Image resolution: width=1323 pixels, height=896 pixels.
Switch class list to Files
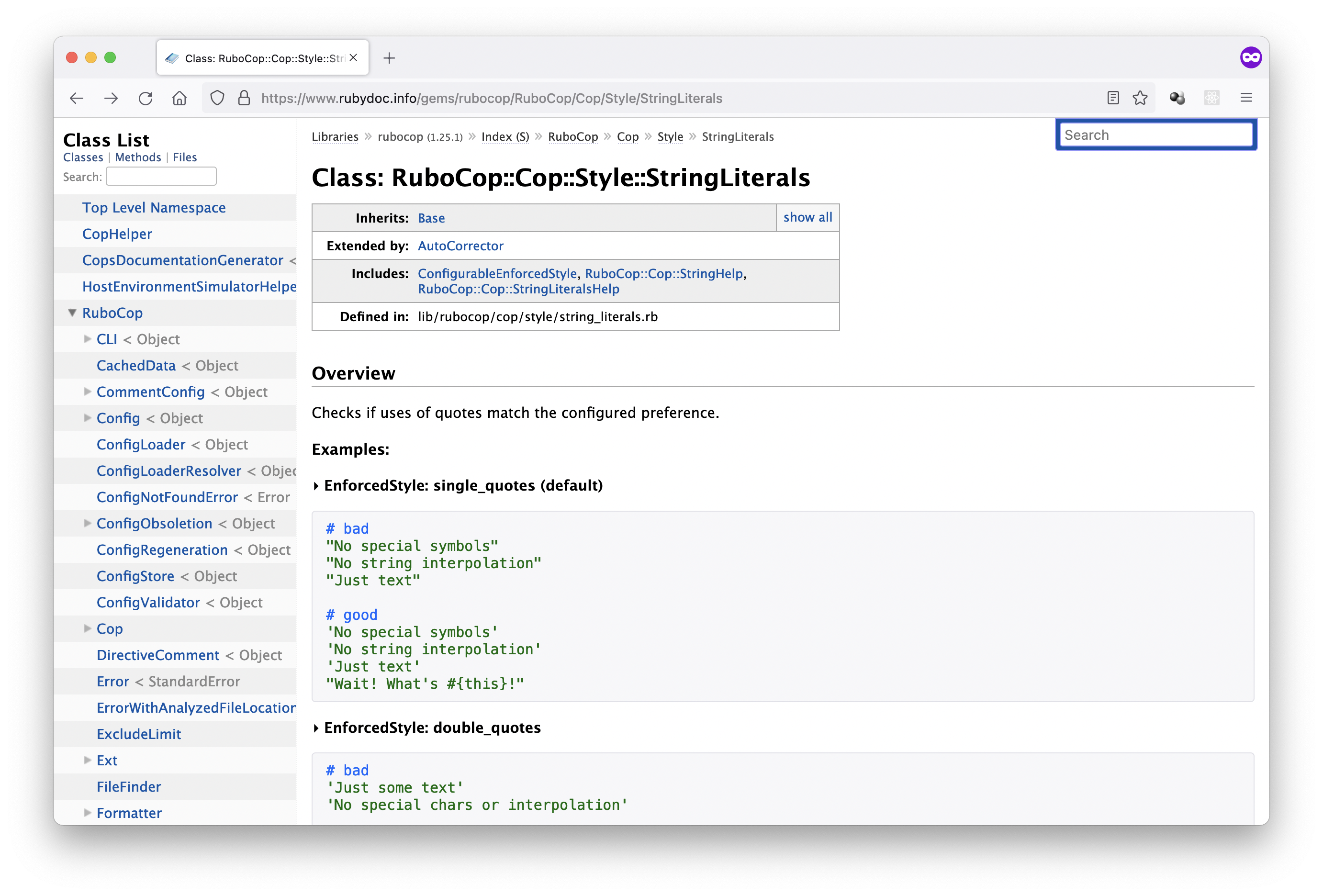pos(184,157)
